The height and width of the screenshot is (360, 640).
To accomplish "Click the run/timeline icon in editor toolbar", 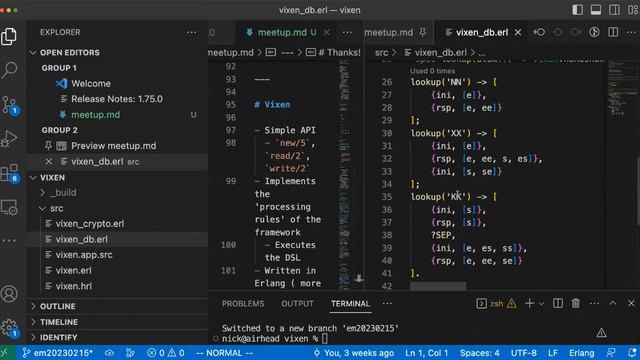I will (594, 32).
